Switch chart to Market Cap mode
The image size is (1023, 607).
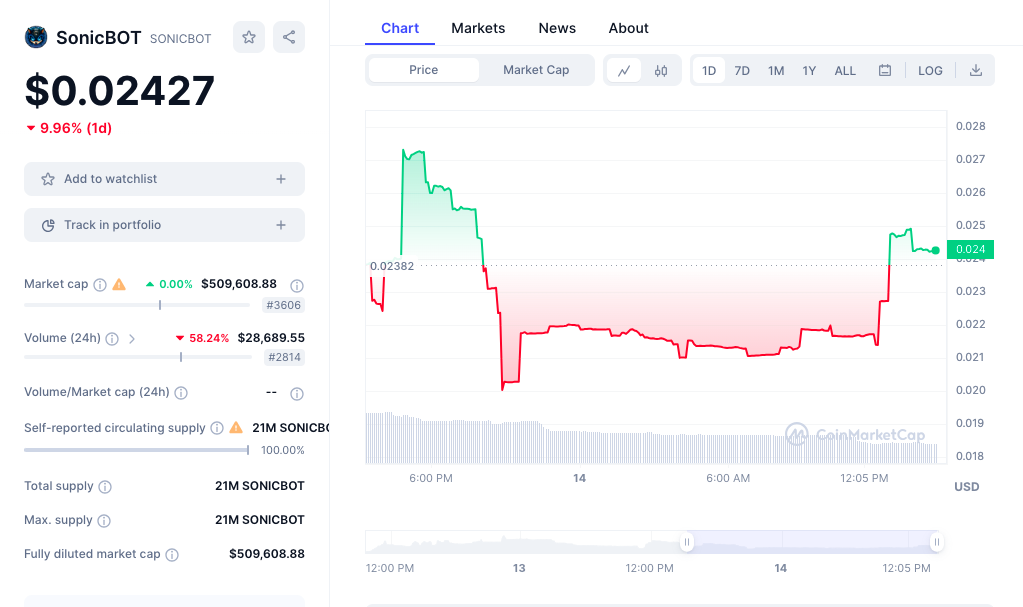[536, 70]
